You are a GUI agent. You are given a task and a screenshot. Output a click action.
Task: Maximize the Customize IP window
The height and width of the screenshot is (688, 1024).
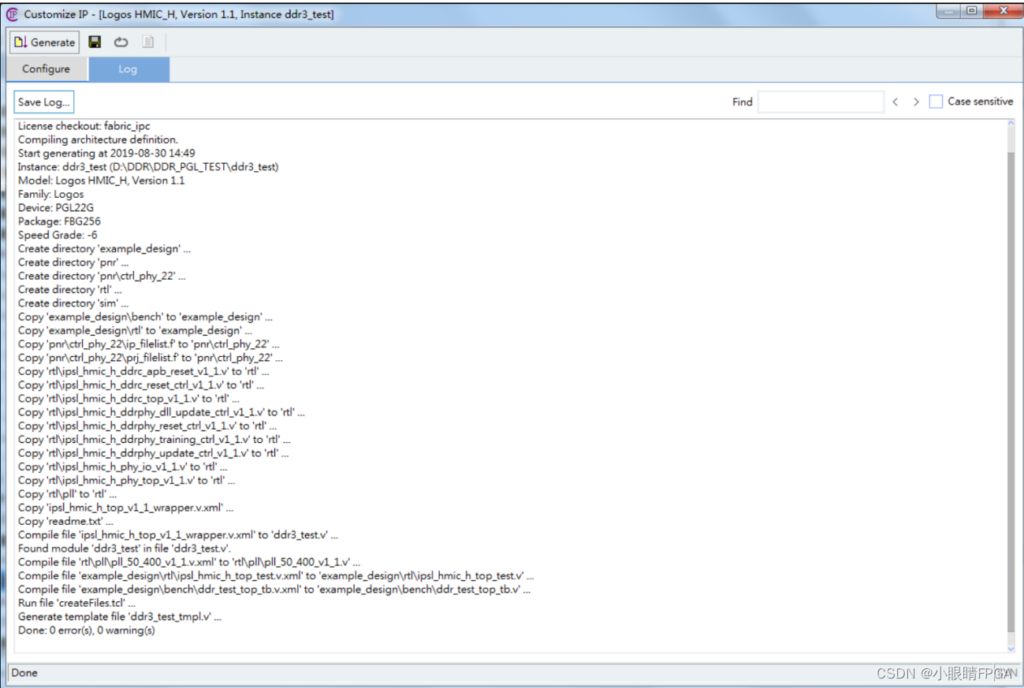[970, 11]
